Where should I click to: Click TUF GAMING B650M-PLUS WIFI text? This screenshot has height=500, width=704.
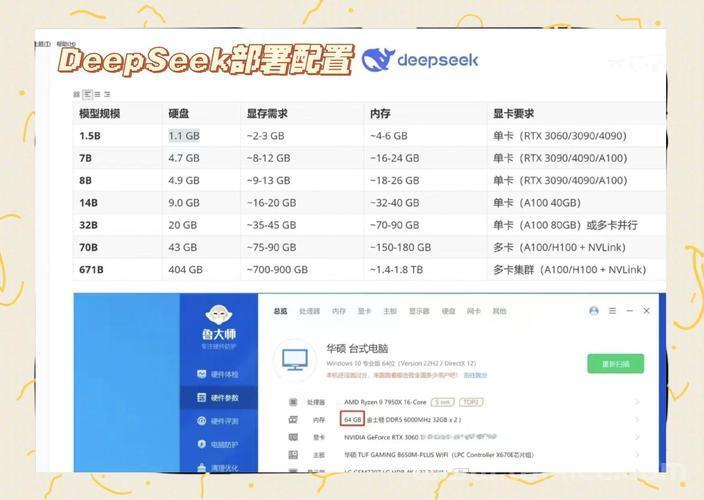coord(403,455)
